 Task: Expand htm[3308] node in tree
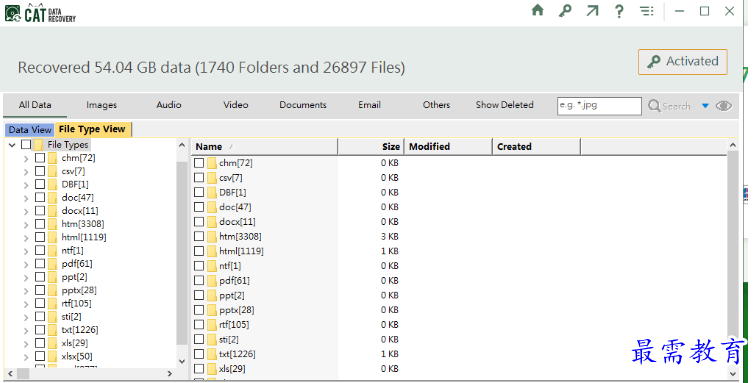coord(26,224)
